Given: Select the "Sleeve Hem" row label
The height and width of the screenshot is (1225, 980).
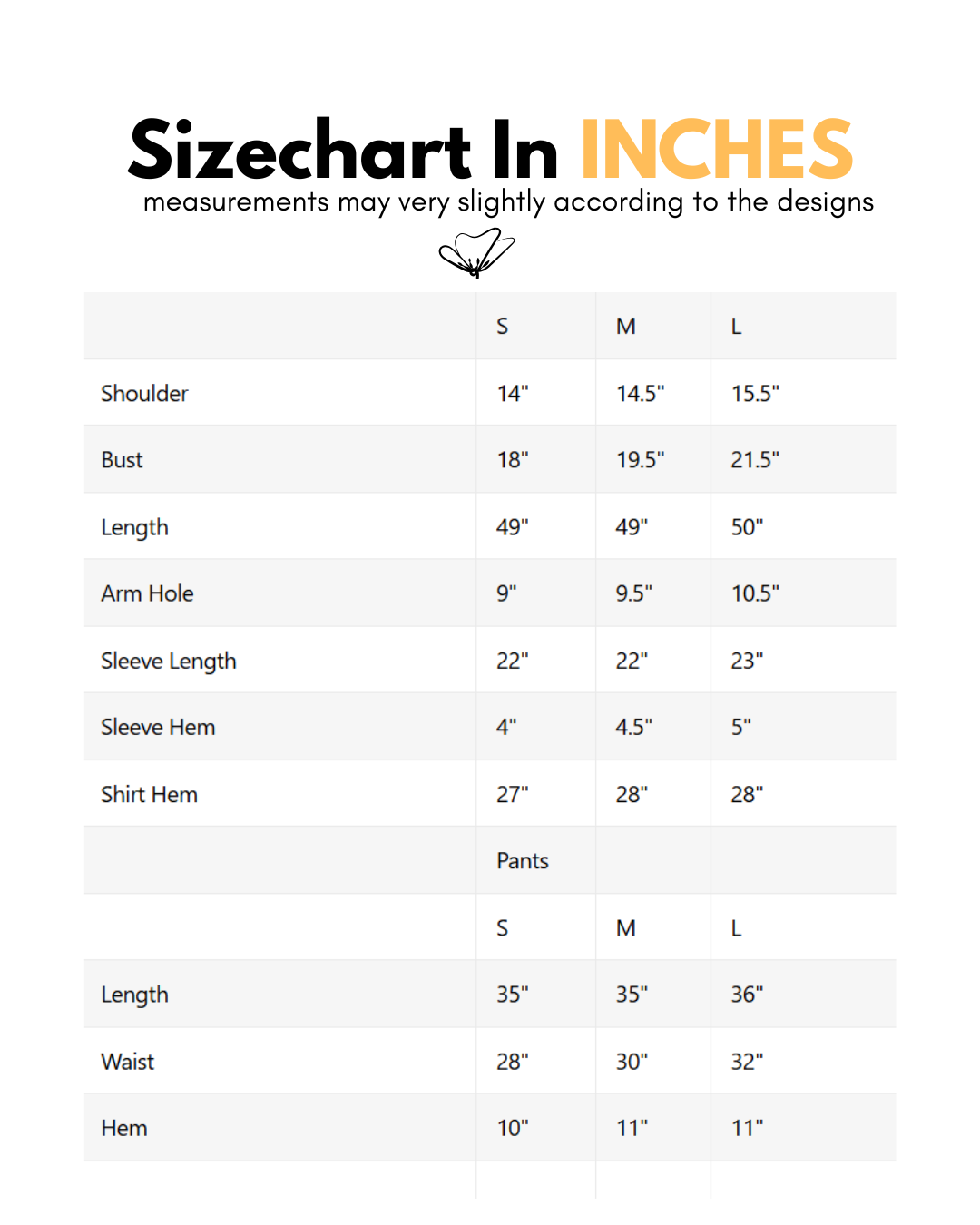Looking at the screenshot, I should click(x=158, y=728).
